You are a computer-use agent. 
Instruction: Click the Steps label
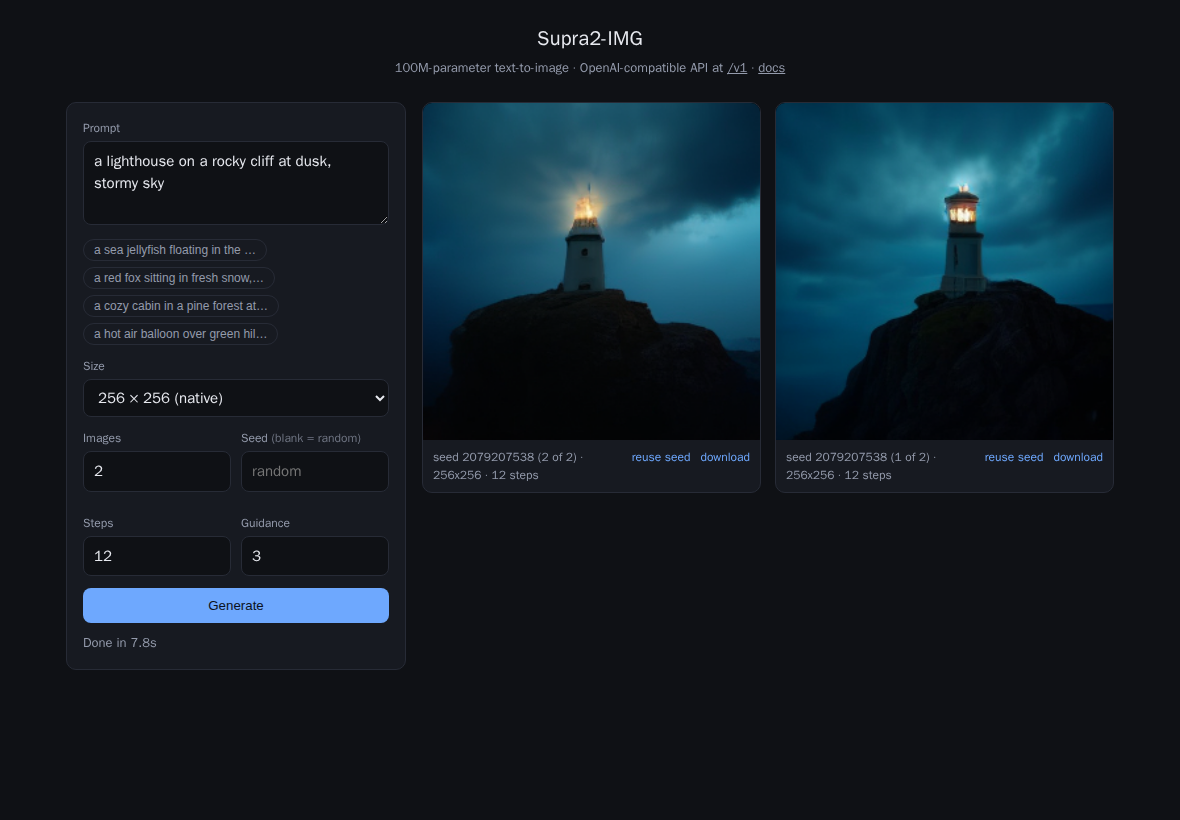(x=98, y=523)
